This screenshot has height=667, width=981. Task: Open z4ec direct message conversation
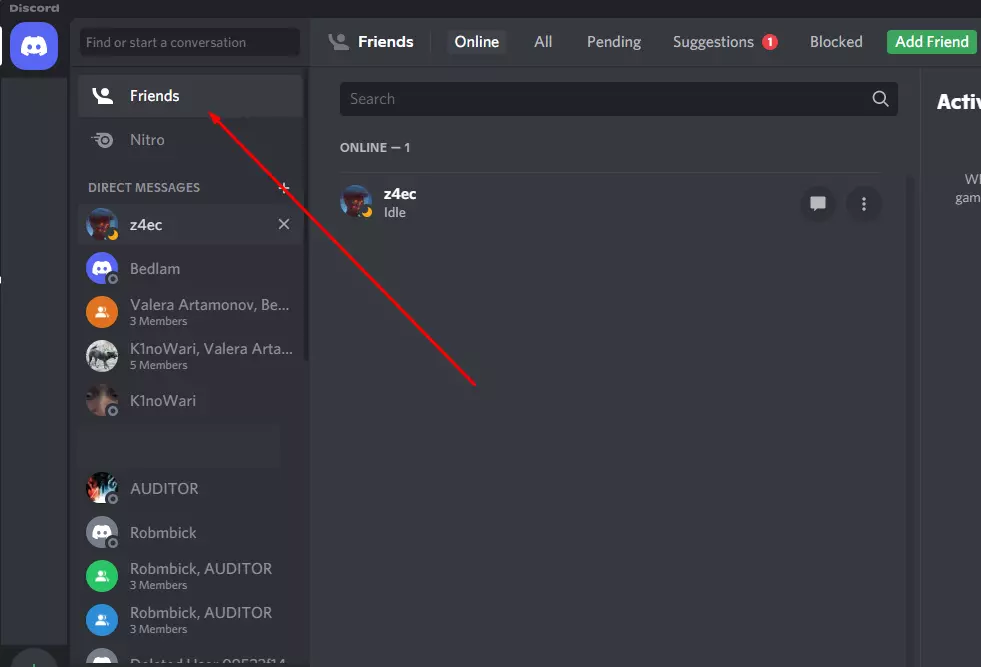(x=190, y=225)
